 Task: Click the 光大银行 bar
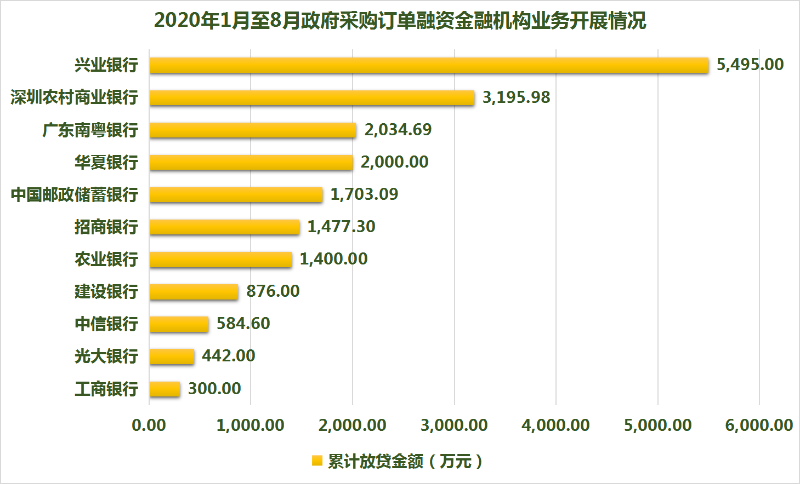pos(172,356)
